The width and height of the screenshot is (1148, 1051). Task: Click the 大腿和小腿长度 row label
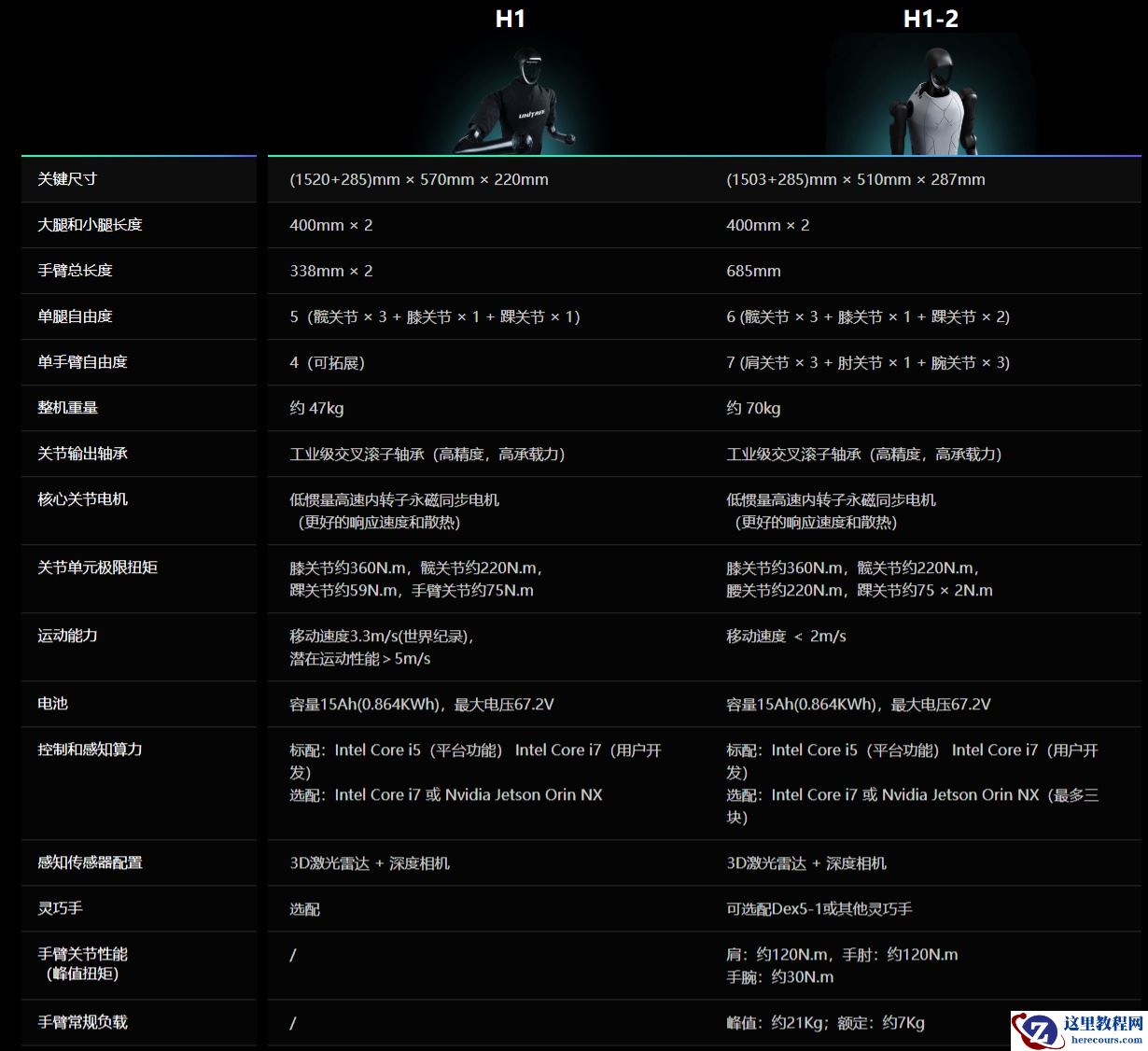tap(90, 225)
